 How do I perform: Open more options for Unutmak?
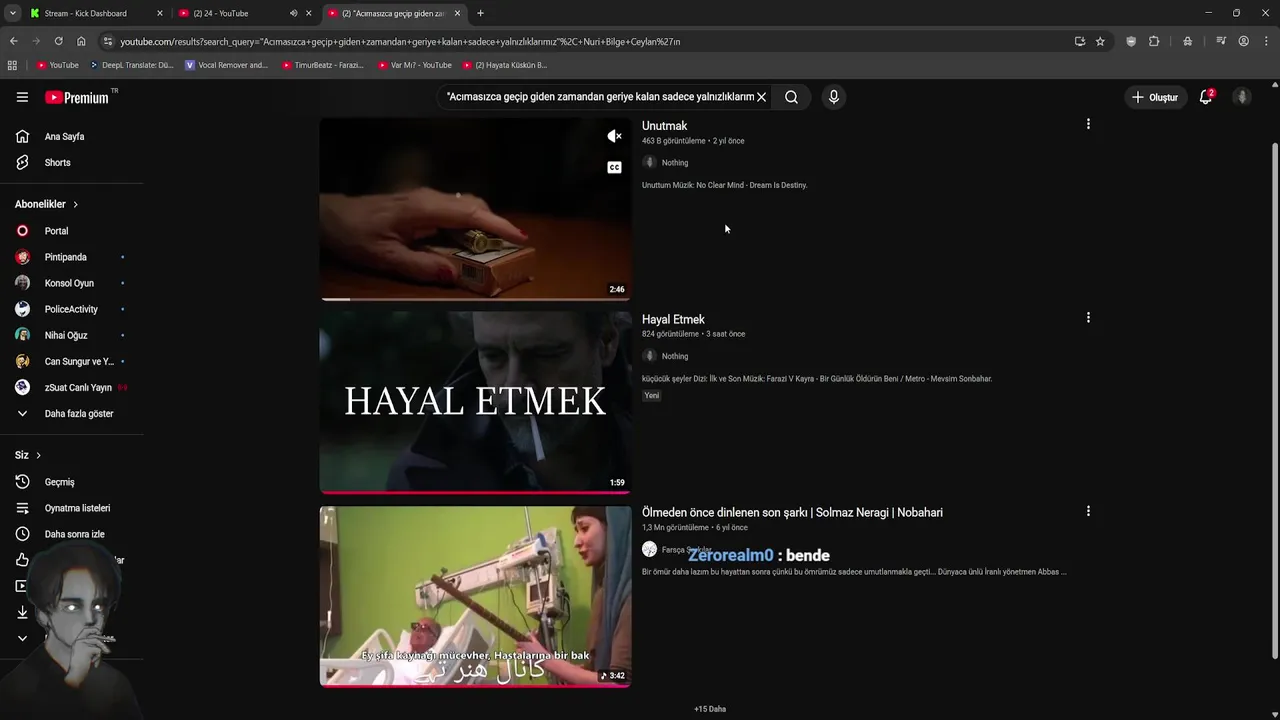[x=1088, y=124]
